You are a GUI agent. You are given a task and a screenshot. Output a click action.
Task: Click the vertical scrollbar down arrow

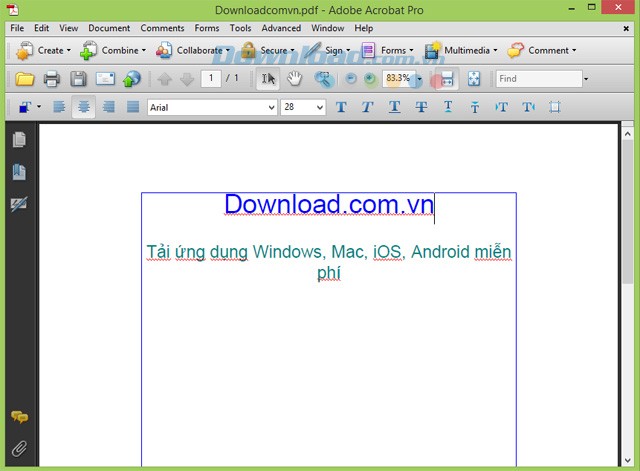[628, 460]
